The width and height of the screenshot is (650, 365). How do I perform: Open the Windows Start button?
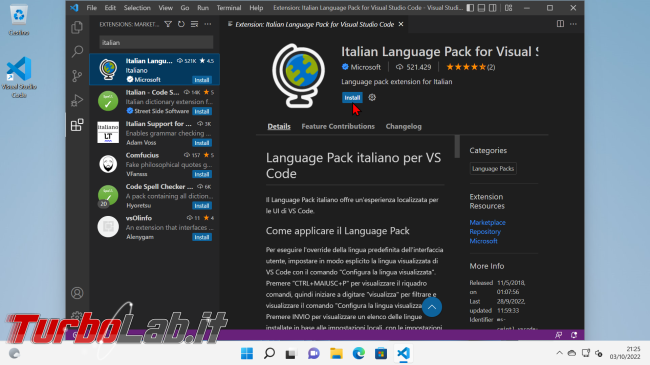pos(247,353)
